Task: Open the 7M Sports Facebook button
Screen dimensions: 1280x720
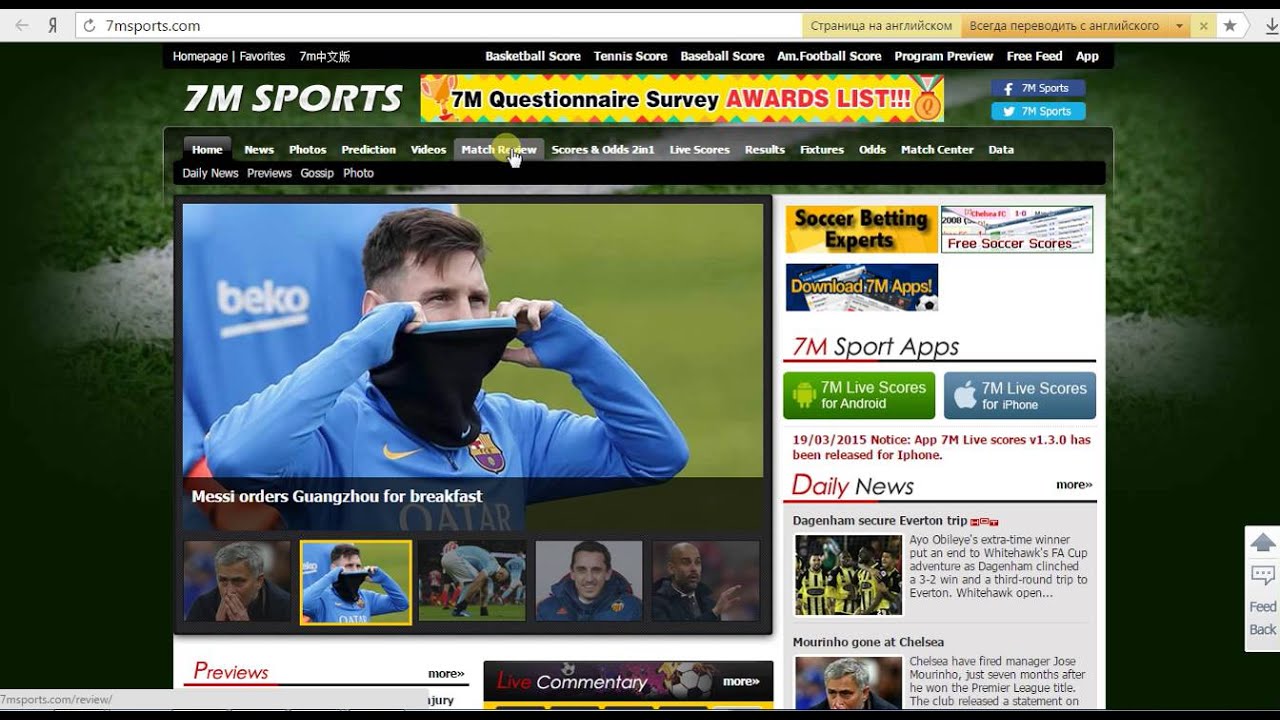Action: point(1038,88)
